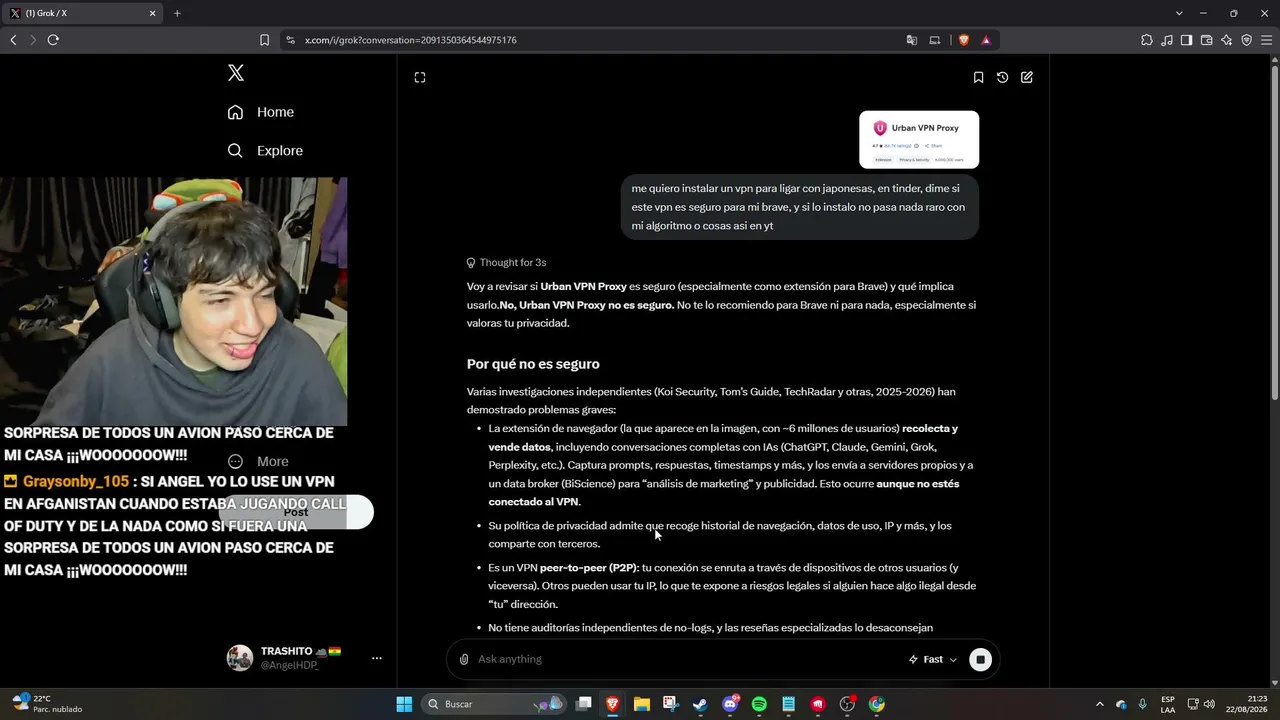Open Discord from the taskbar
Screen dimensions: 1280x720
730,704
